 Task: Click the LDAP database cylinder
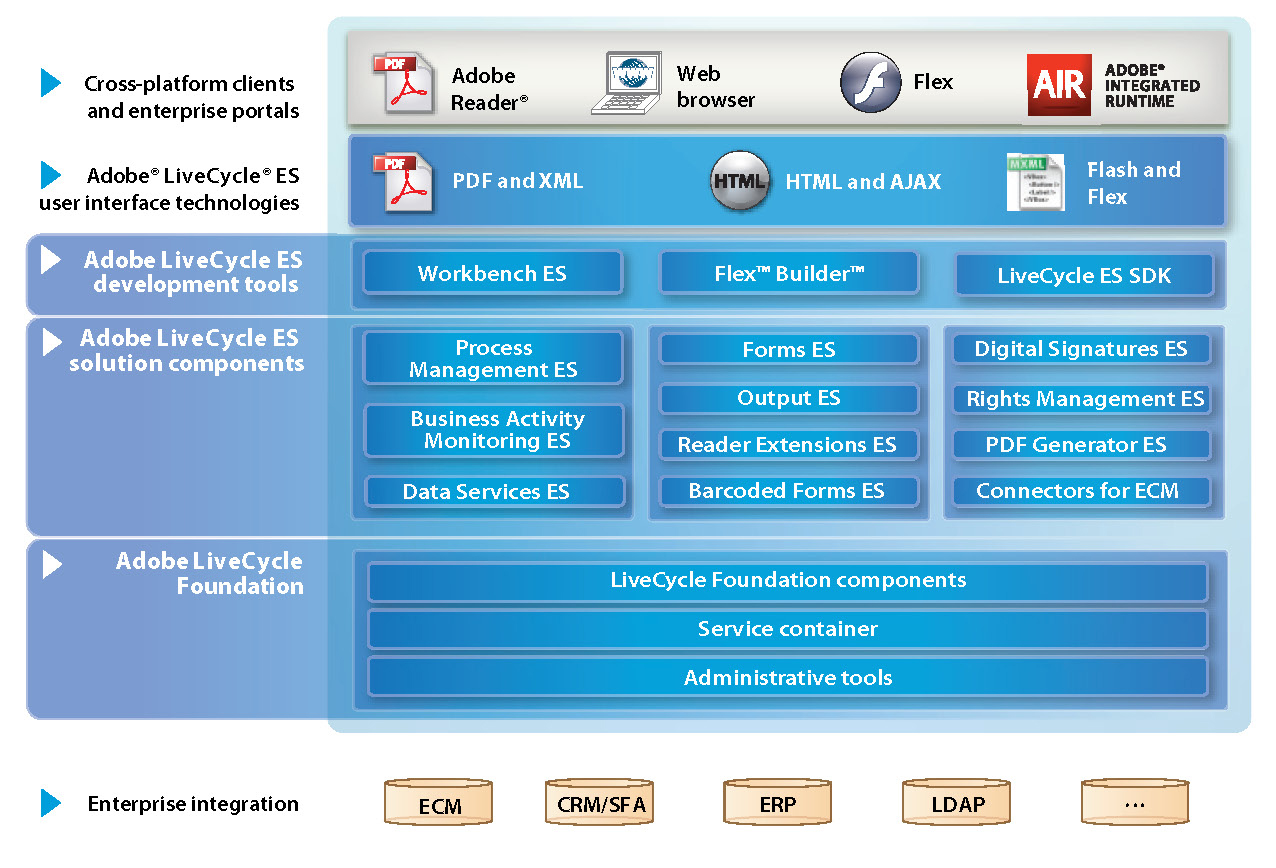[957, 802]
